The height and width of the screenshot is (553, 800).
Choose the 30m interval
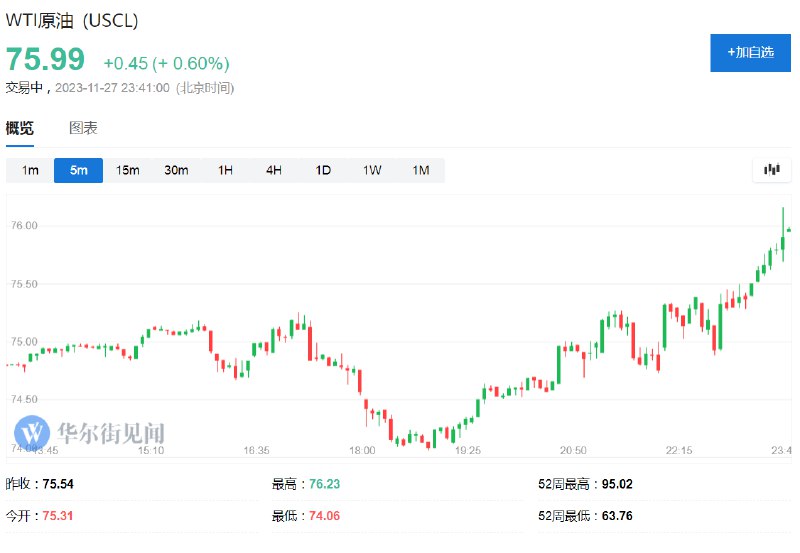(x=176, y=170)
